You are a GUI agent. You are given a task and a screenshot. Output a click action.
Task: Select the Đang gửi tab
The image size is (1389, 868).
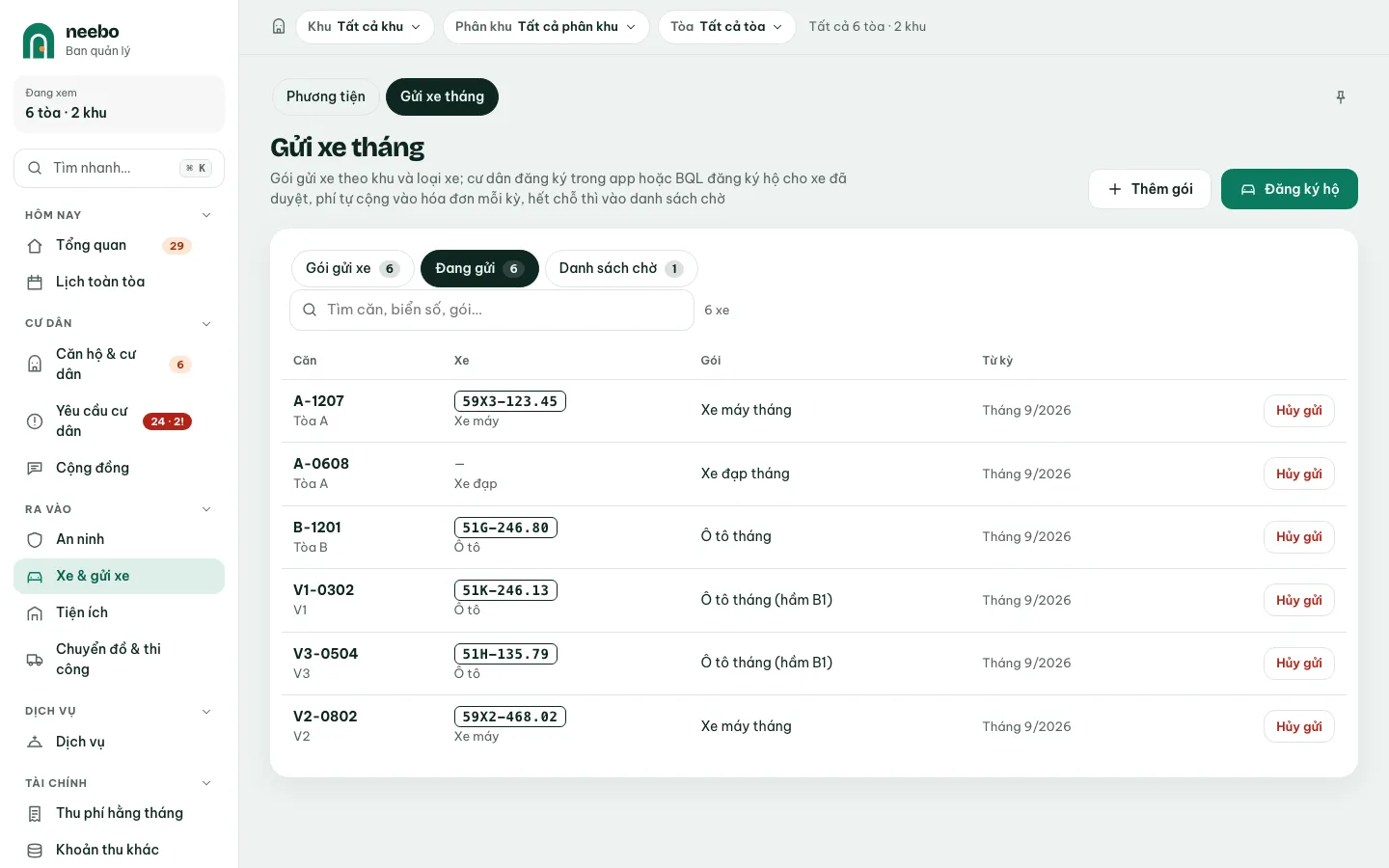(x=479, y=269)
